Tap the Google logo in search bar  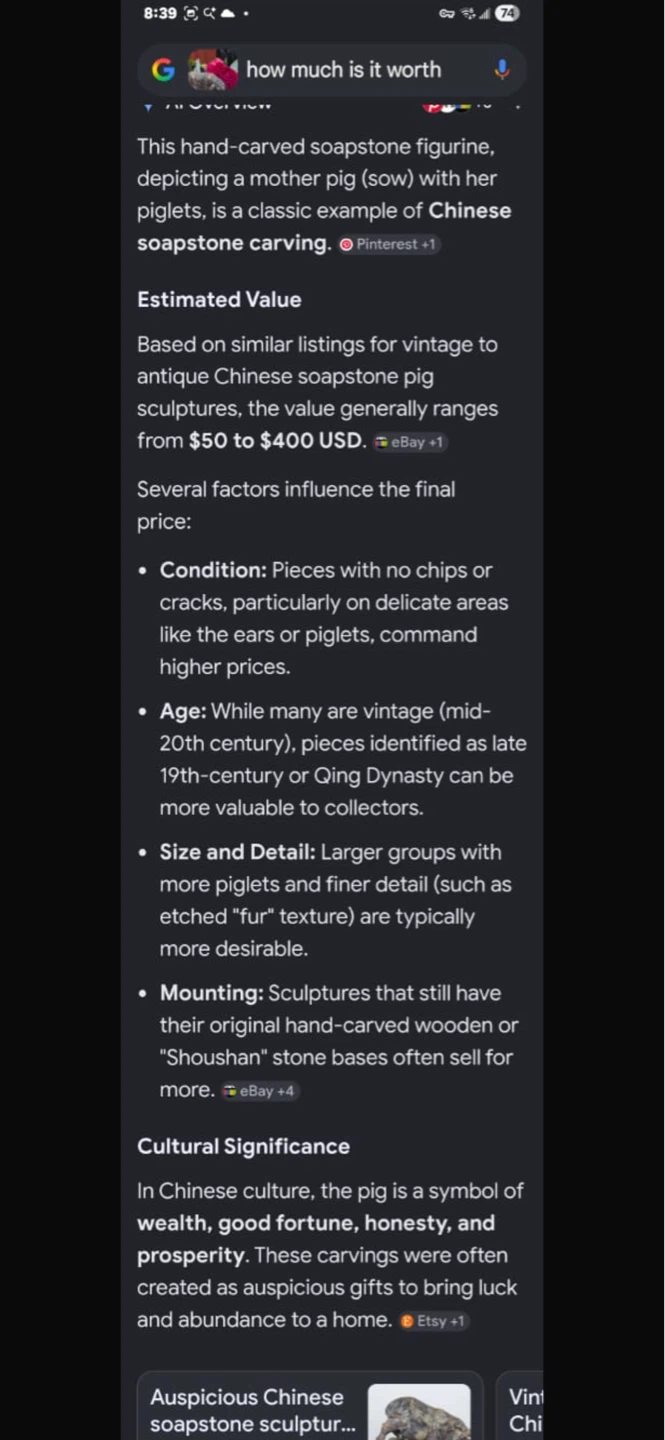162,70
